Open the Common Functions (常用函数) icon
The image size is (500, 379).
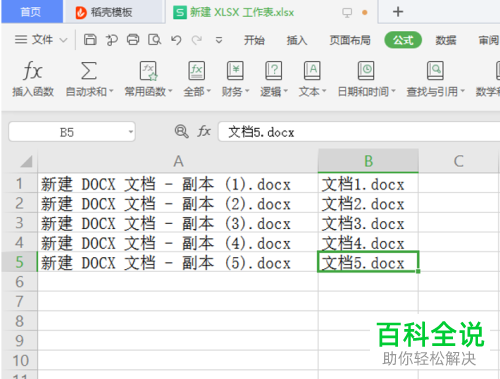tap(148, 71)
